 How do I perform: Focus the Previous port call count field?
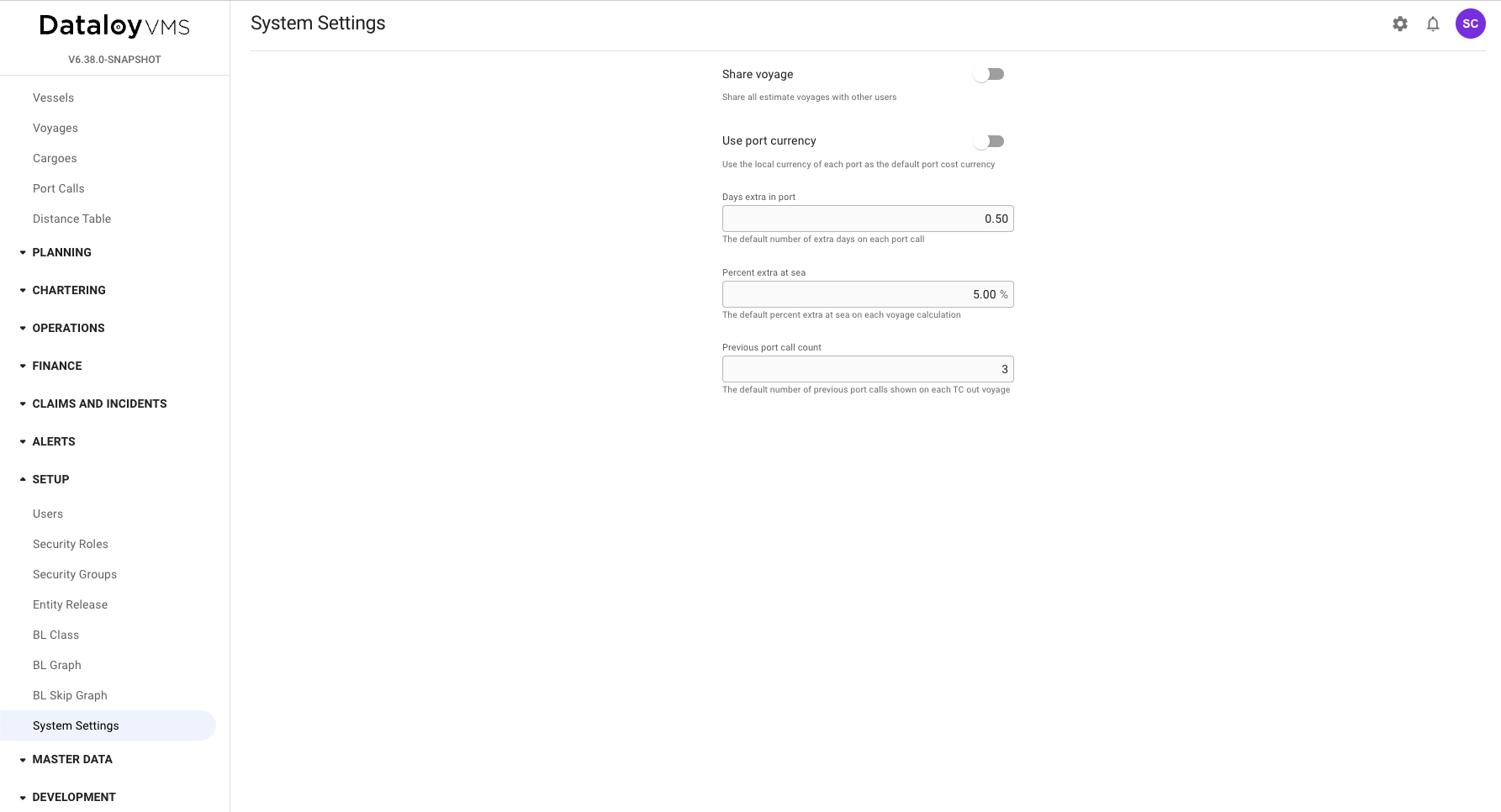coord(867,369)
